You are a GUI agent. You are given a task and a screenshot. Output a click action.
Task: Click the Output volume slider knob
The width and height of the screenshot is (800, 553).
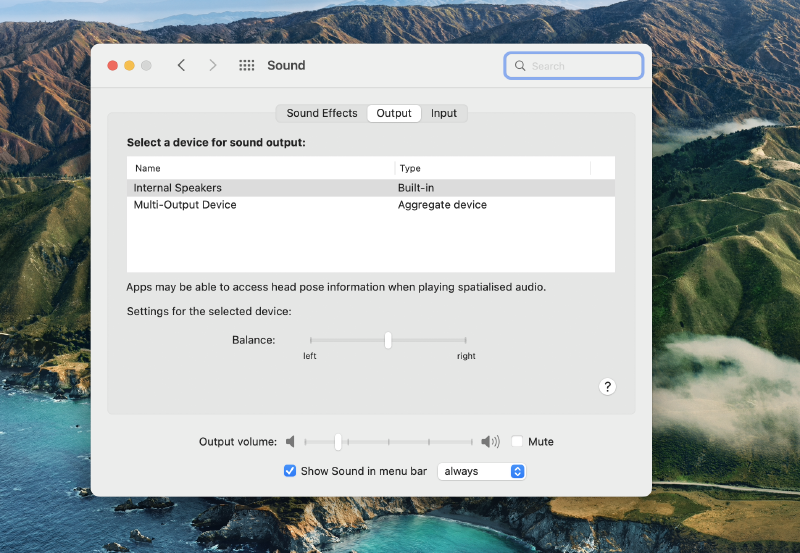tap(339, 442)
